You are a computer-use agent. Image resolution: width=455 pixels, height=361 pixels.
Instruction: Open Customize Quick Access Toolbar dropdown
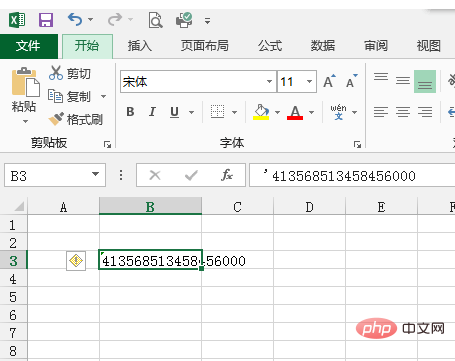207,21
